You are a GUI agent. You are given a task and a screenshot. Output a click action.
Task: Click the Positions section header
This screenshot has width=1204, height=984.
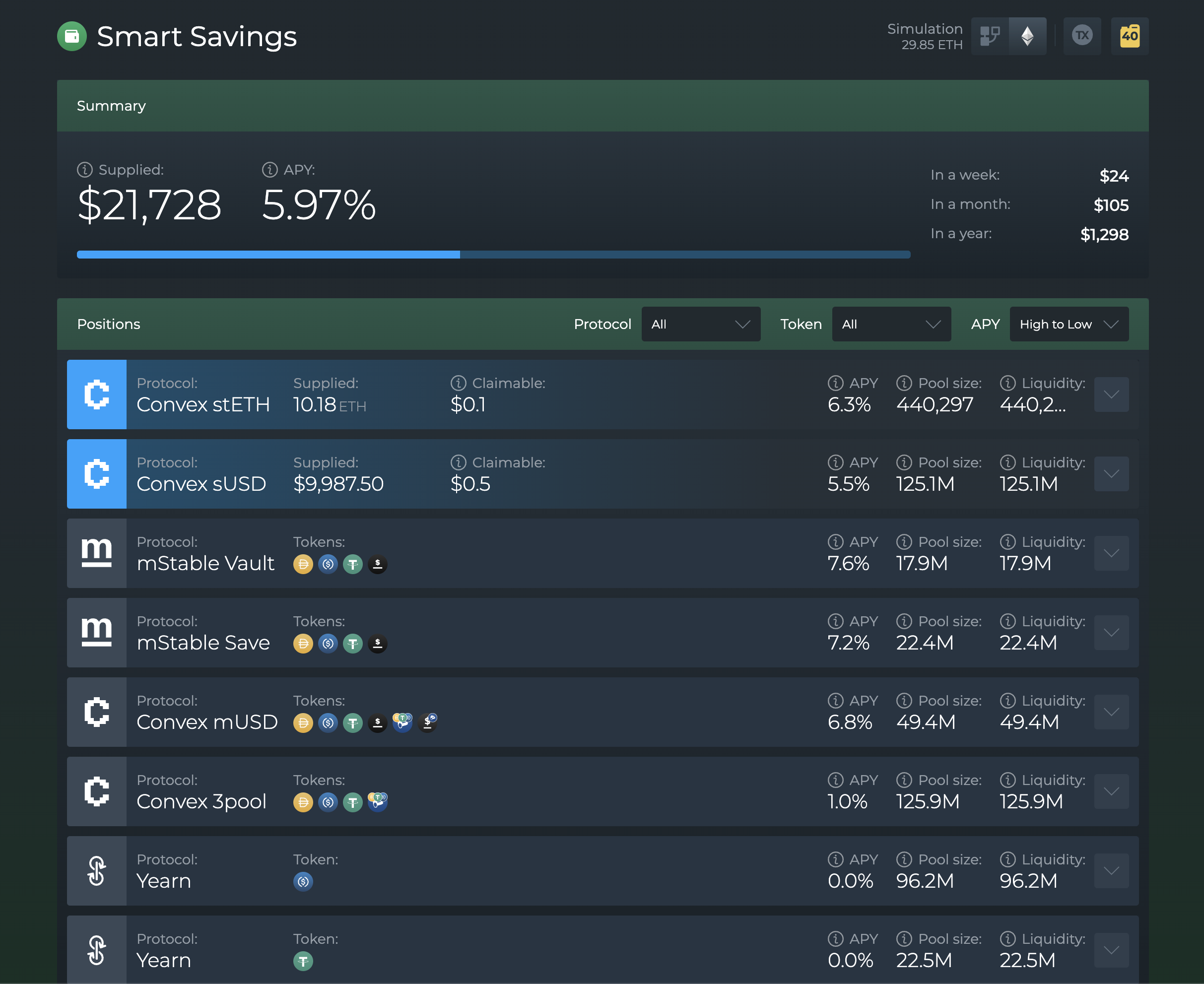(108, 324)
